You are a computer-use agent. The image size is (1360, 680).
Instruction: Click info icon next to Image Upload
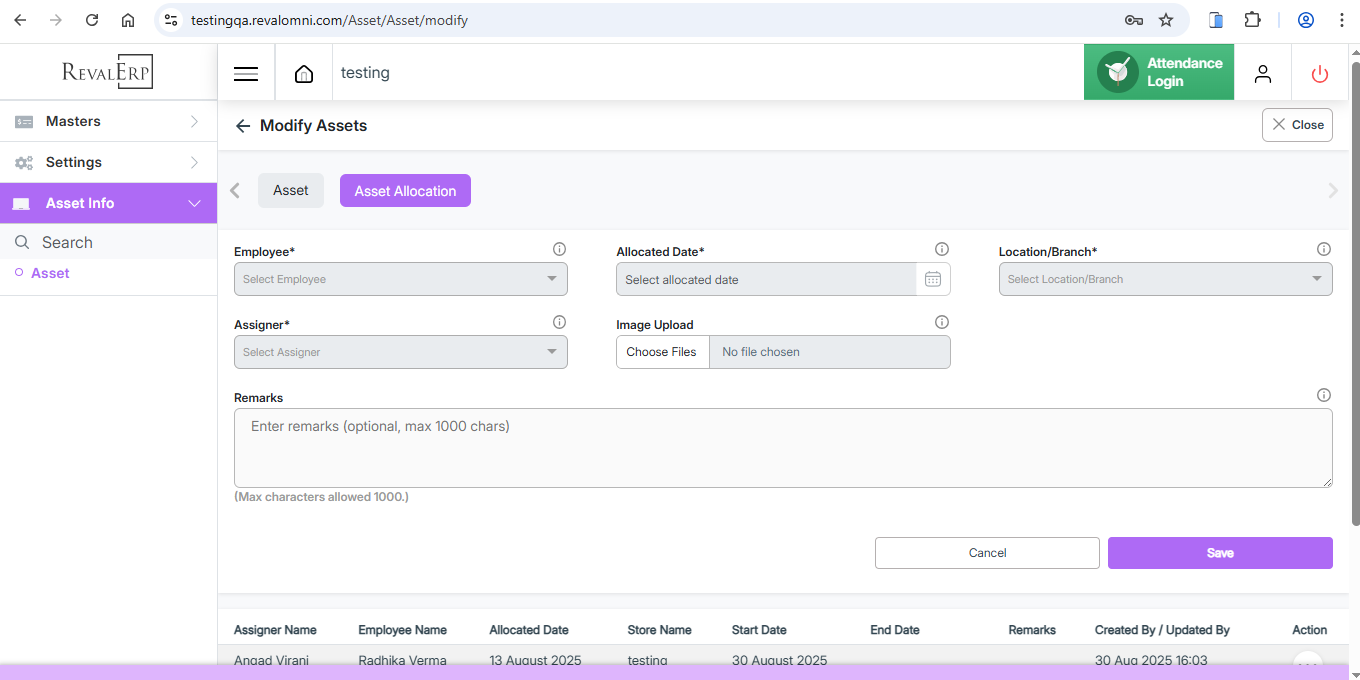[x=941, y=323]
